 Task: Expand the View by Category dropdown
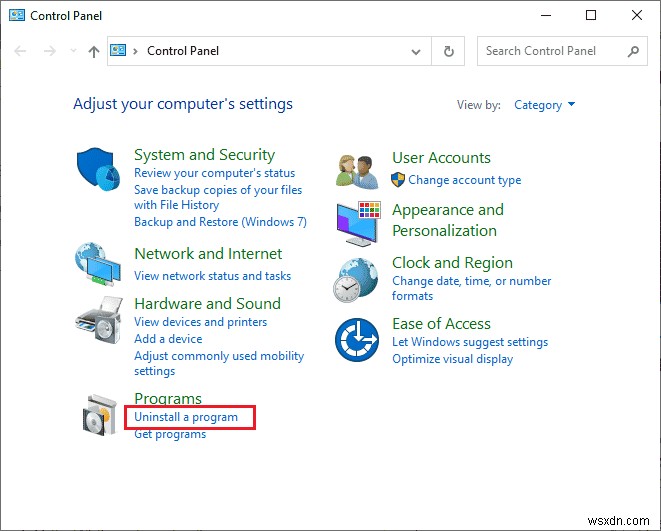tap(545, 105)
